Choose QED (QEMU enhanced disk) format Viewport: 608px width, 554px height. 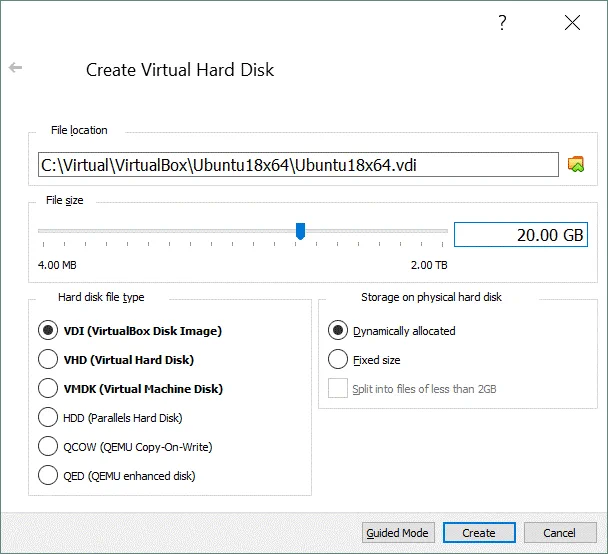pyautogui.click(x=47, y=475)
